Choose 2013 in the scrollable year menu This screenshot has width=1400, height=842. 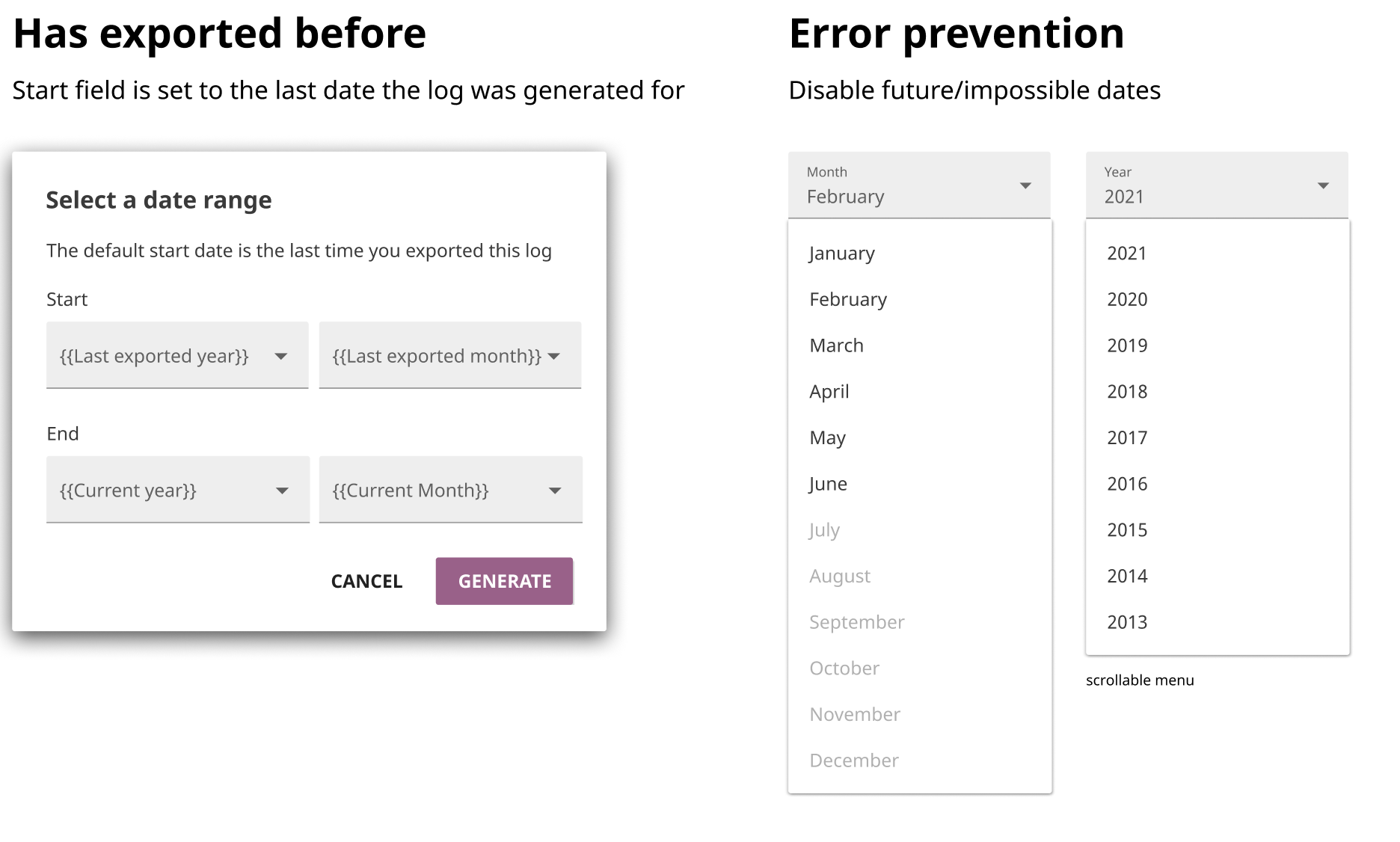pos(1126,621)
